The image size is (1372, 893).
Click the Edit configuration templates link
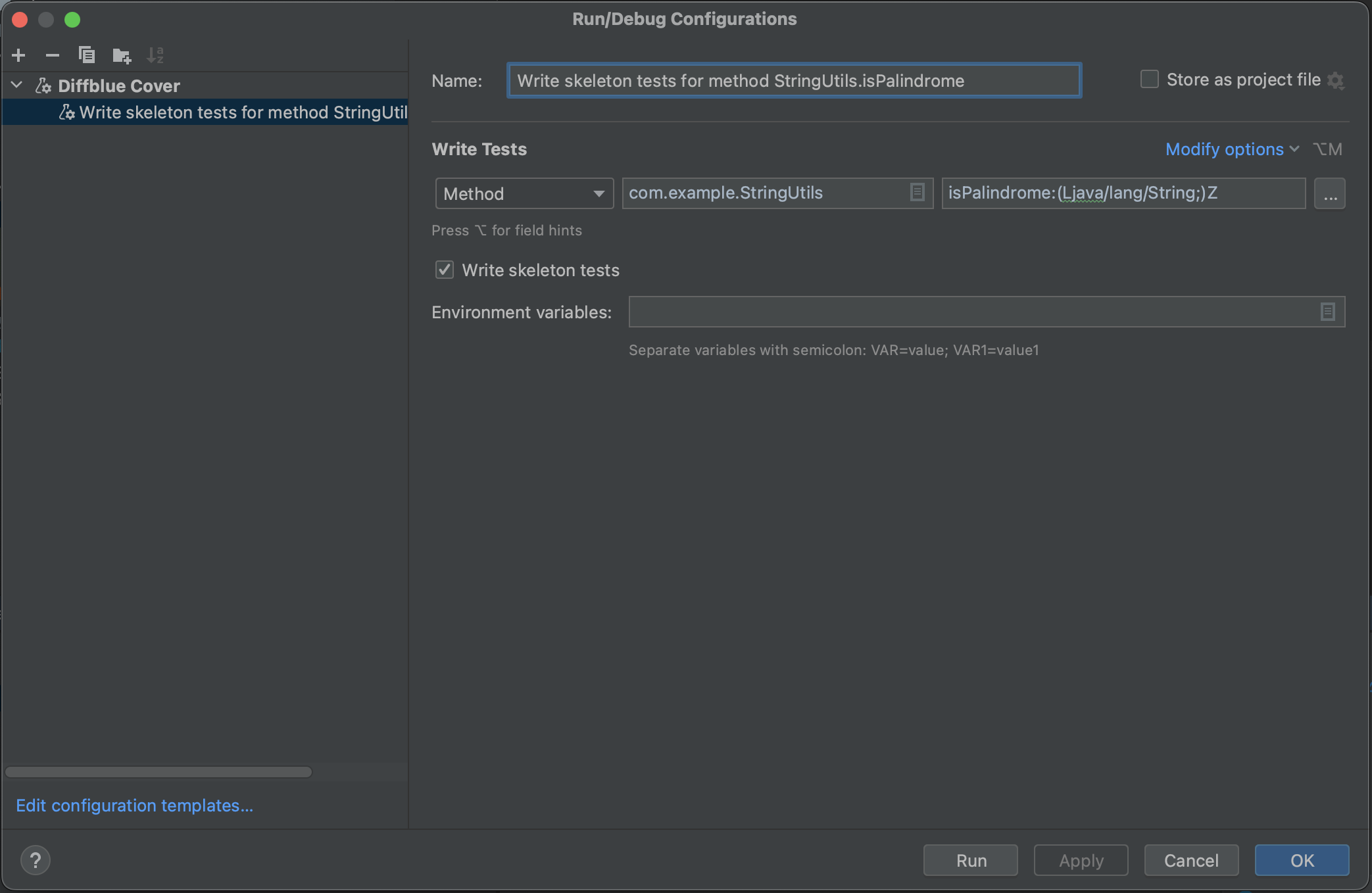coord(134,806)
